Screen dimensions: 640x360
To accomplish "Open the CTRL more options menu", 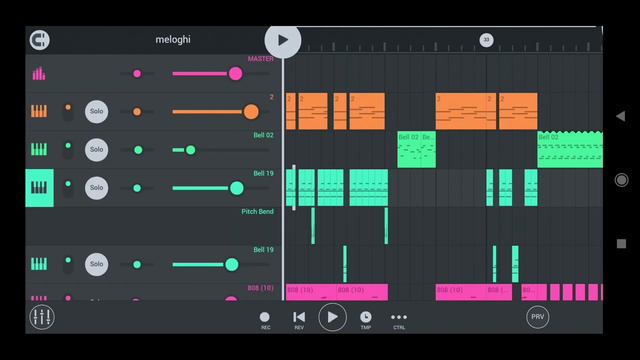I will [x=399, y=320].
